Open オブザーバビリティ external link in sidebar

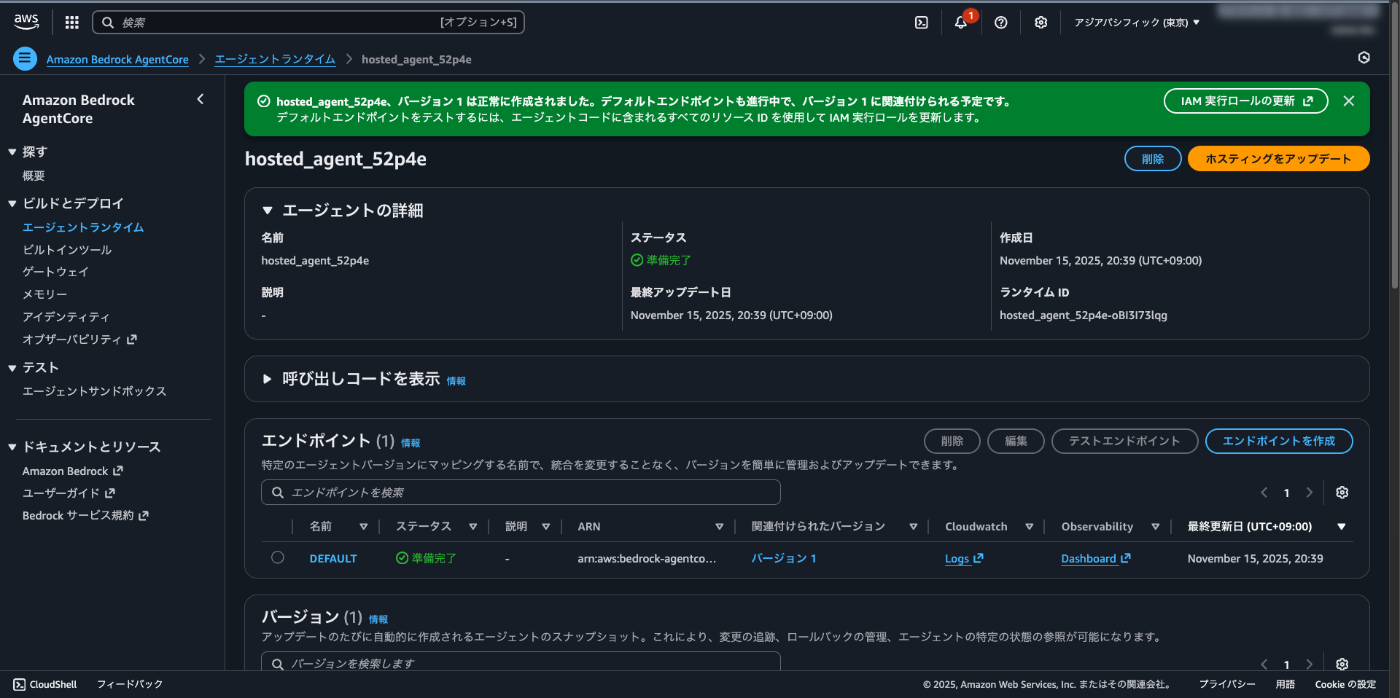79,339
